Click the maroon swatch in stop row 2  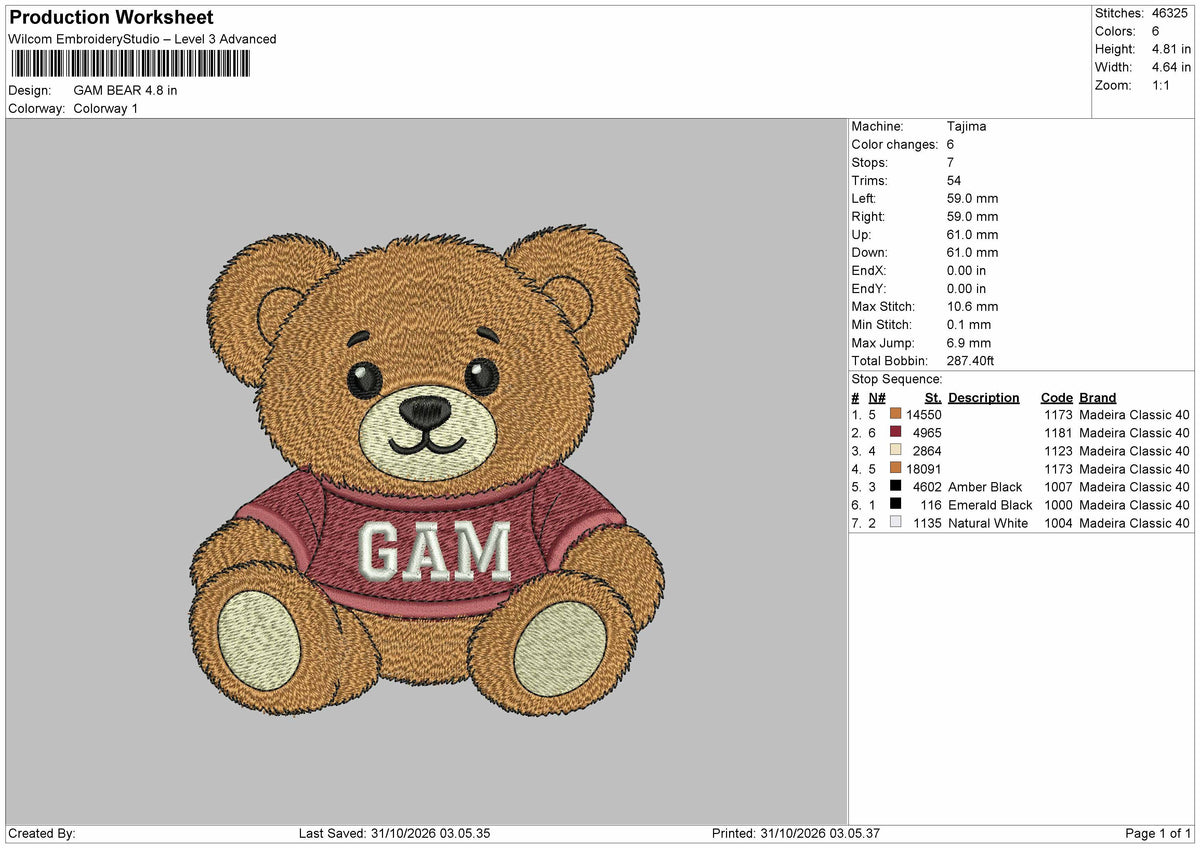point(895,432)
